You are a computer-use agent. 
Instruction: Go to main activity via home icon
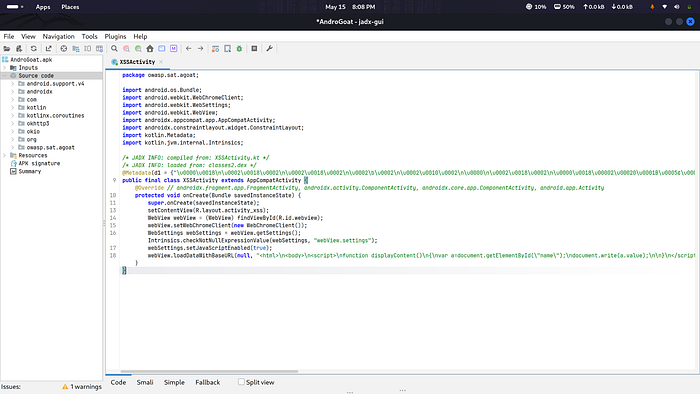[150, 49]
